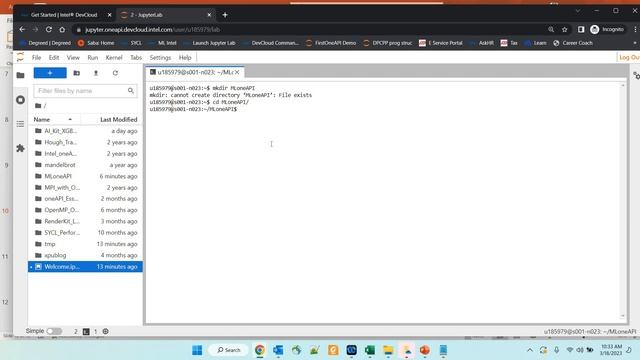Open the Help menu
This screenshot has height=360, width=640.
185,58
